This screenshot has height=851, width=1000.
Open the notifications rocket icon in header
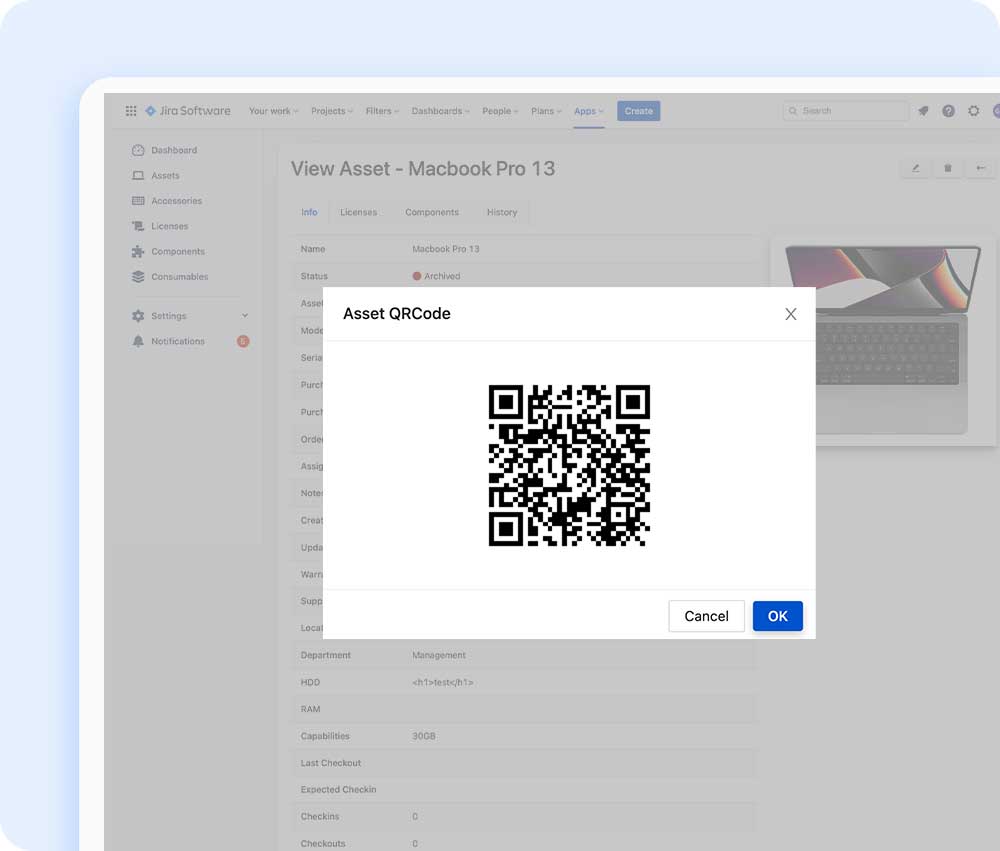[x=923, y=111]
